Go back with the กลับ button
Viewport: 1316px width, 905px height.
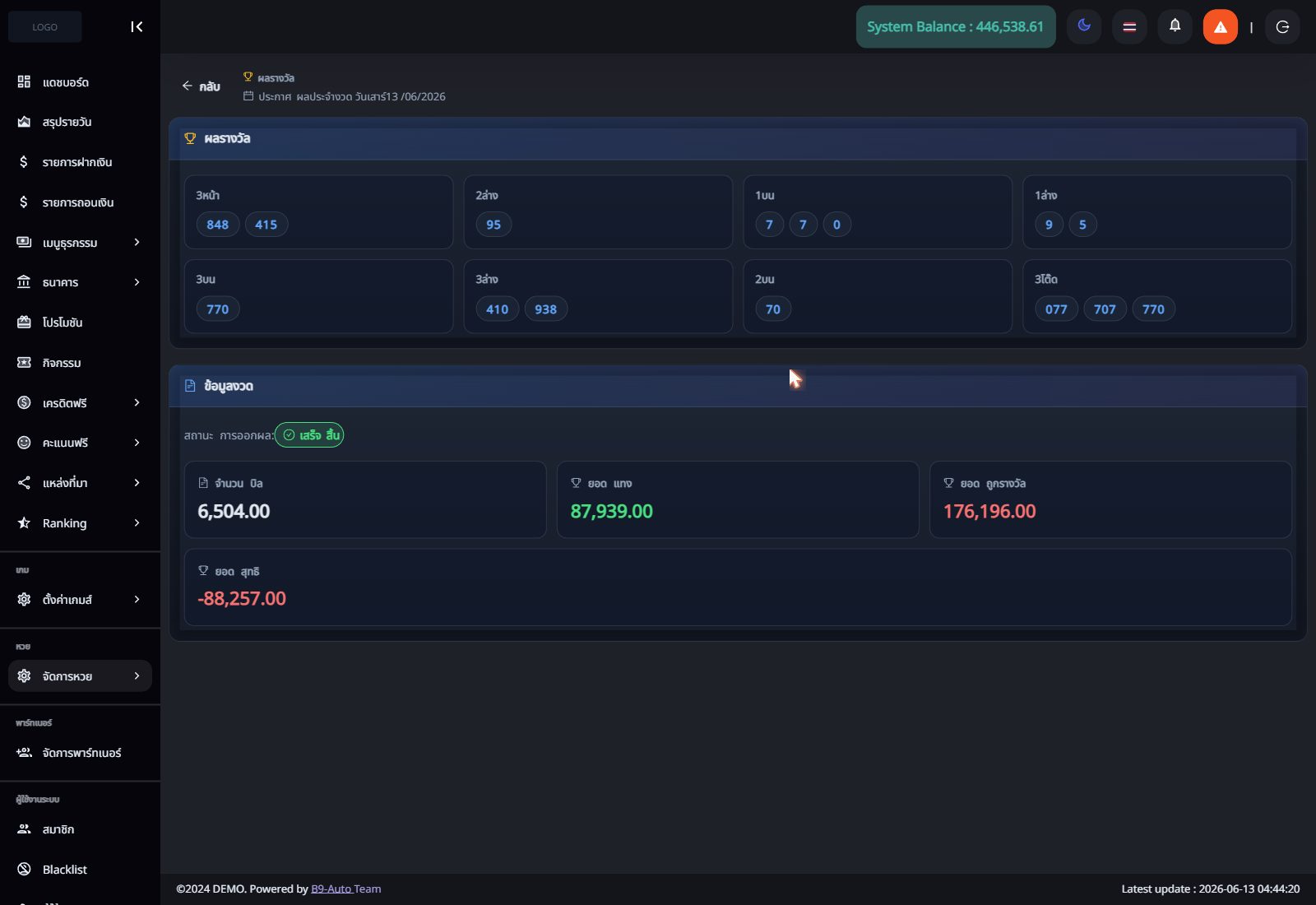point(201,86)
